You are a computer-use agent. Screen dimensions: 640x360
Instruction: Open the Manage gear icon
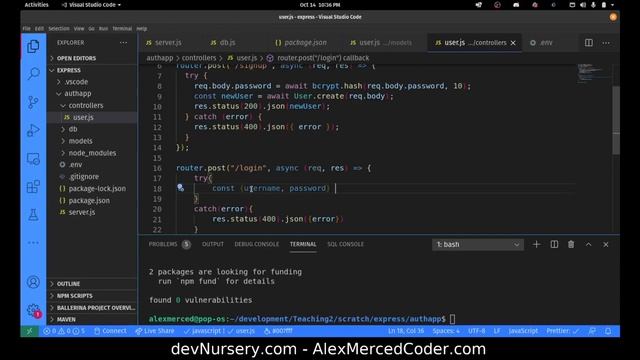[33, 310]
